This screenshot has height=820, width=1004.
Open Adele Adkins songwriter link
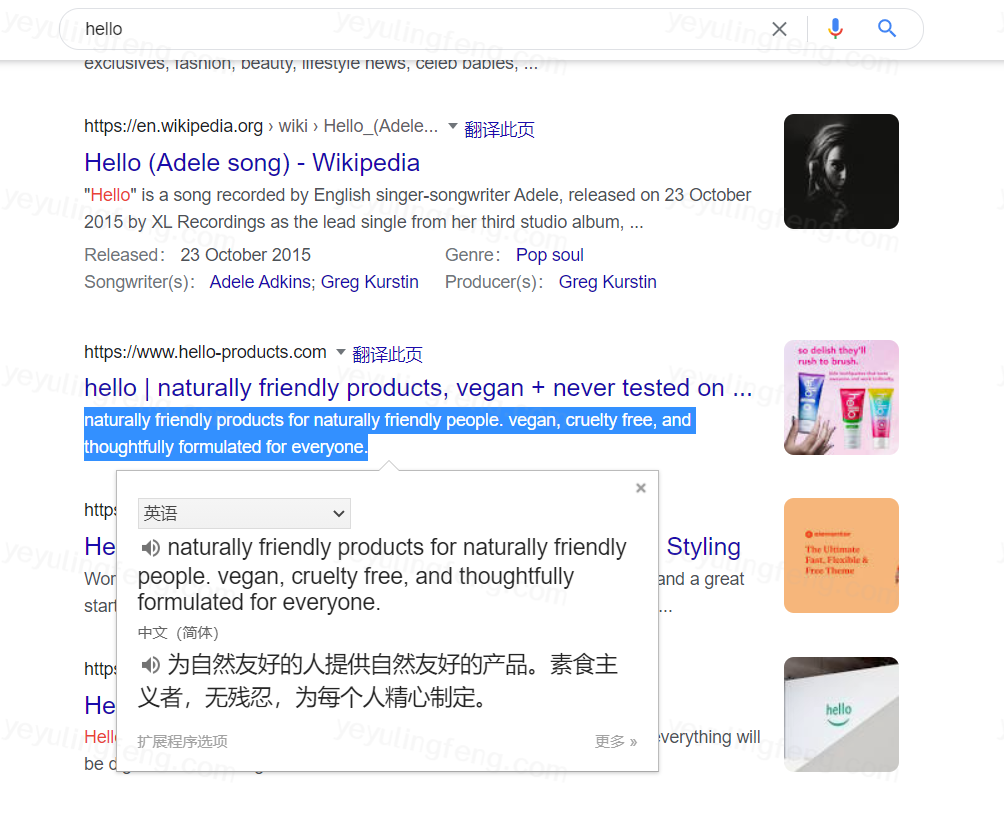(260, 282)
